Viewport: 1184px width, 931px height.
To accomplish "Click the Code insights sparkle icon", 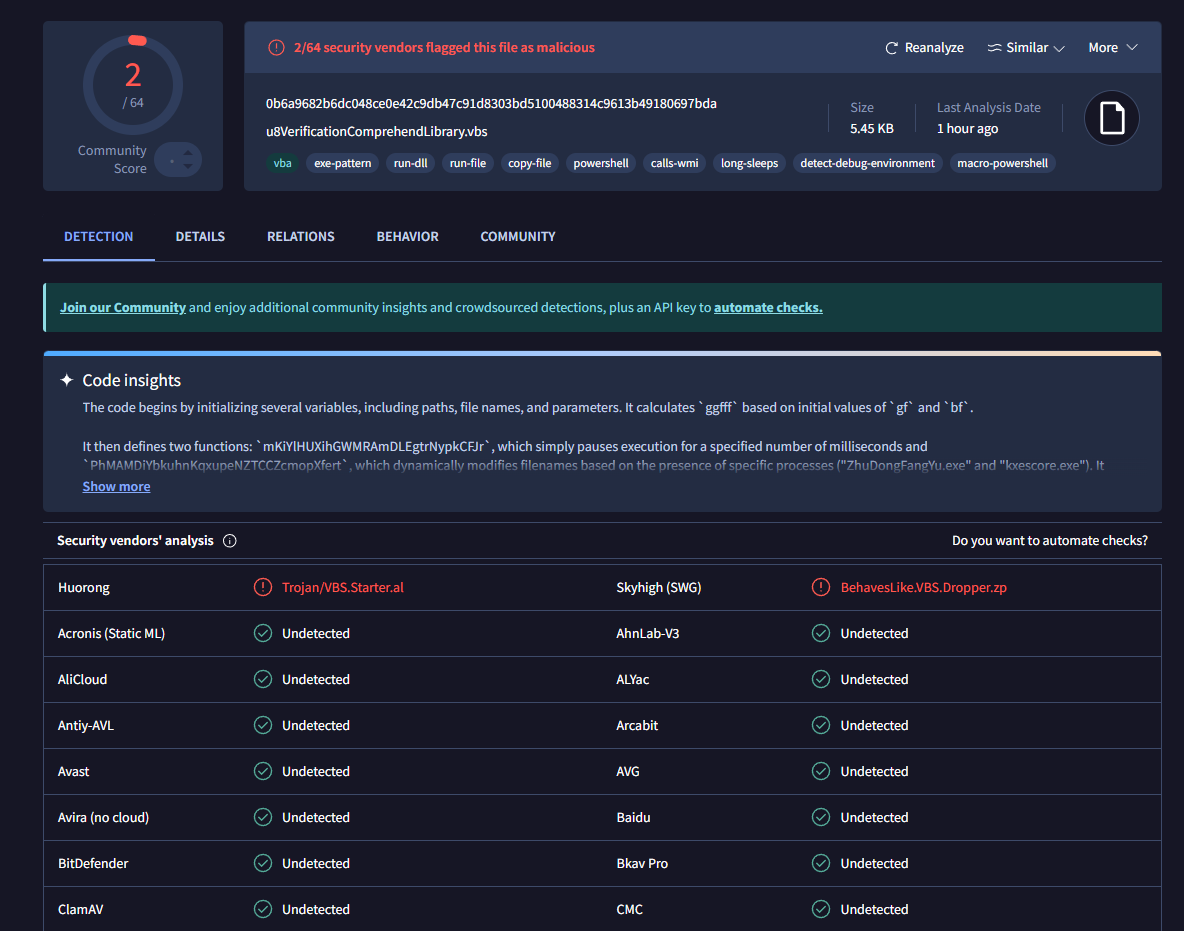I will coord(66,380).
